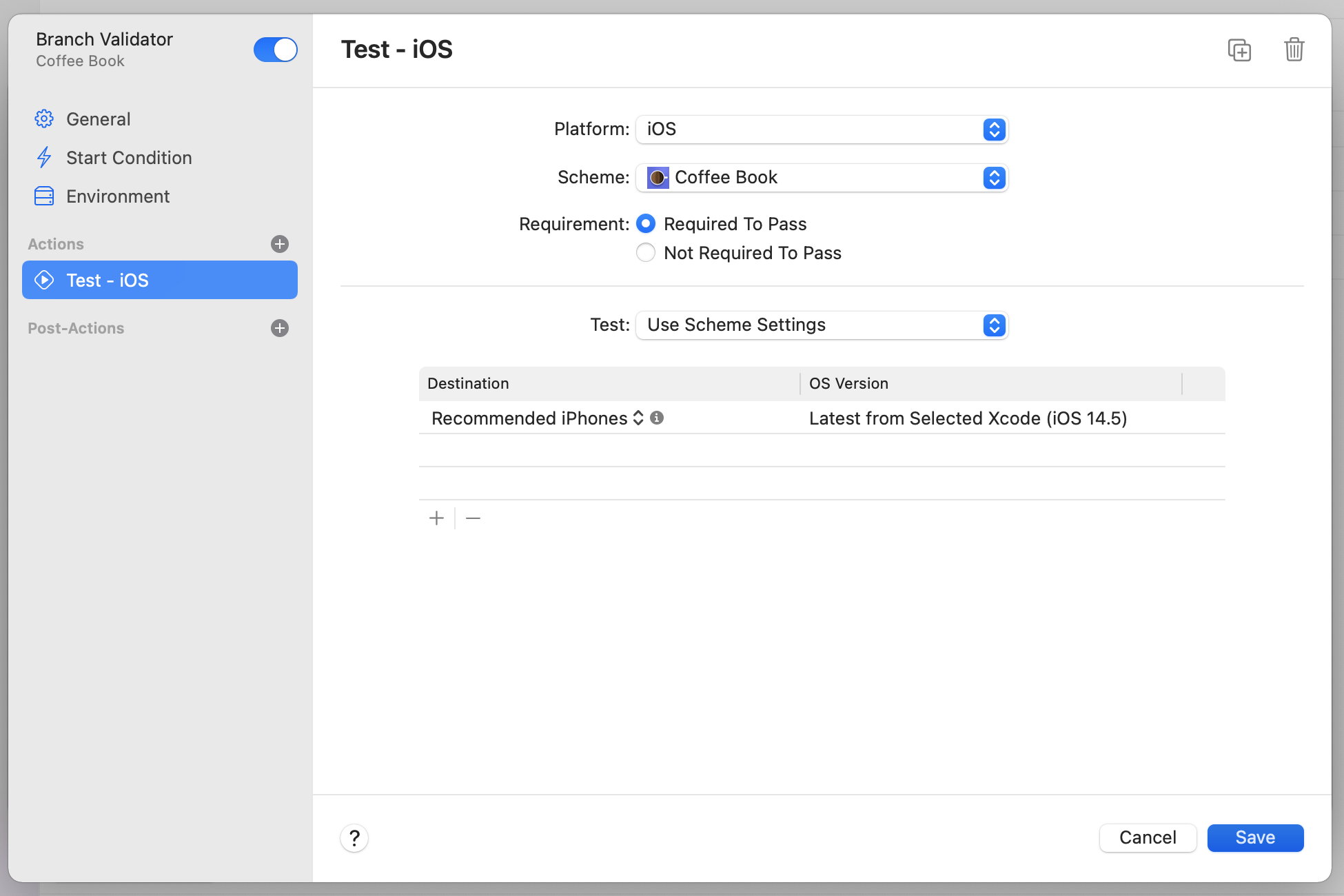Open the Scheme dropdown showing Coffee Book
Image resolution: width=1344 pixels, height=896 pixels.
coord(822,178)
